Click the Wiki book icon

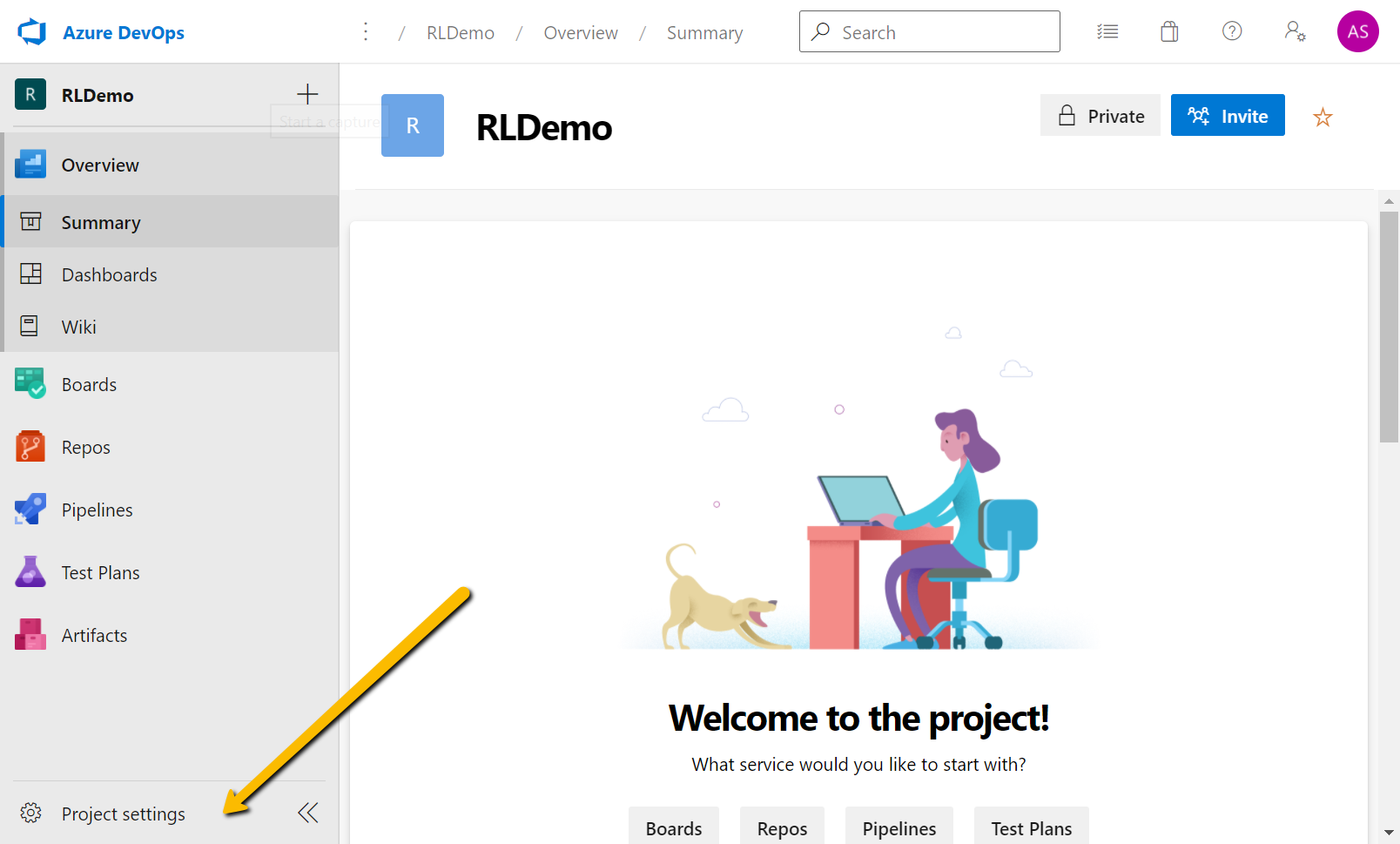pos(30,326)
